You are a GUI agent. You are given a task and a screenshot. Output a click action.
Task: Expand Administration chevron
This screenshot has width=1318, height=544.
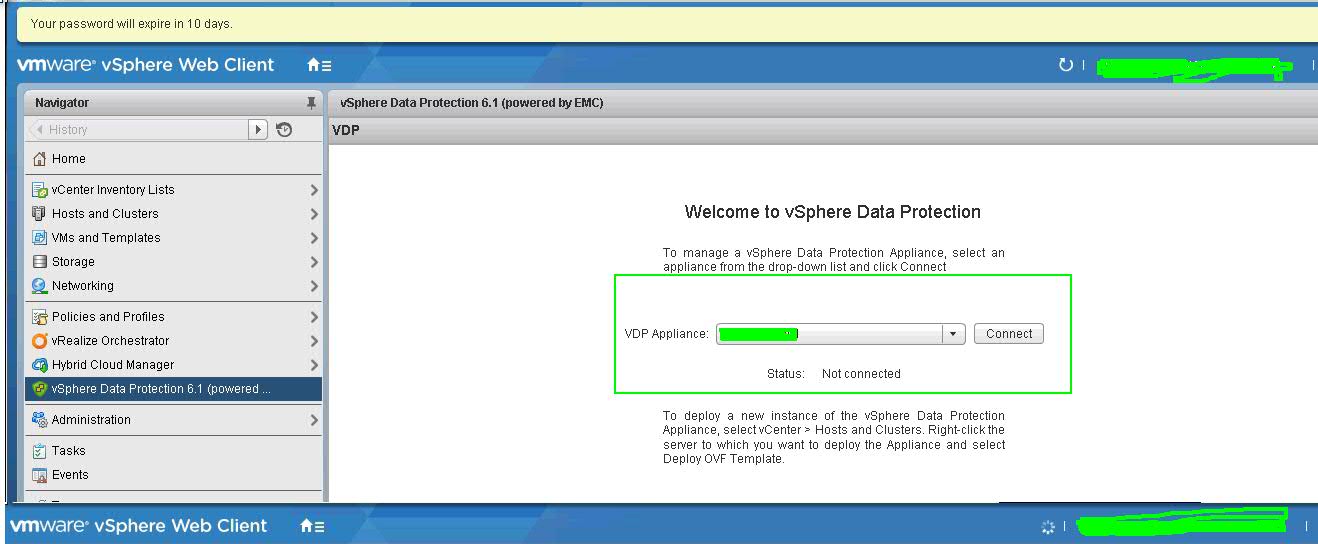[x=314, y=420]
